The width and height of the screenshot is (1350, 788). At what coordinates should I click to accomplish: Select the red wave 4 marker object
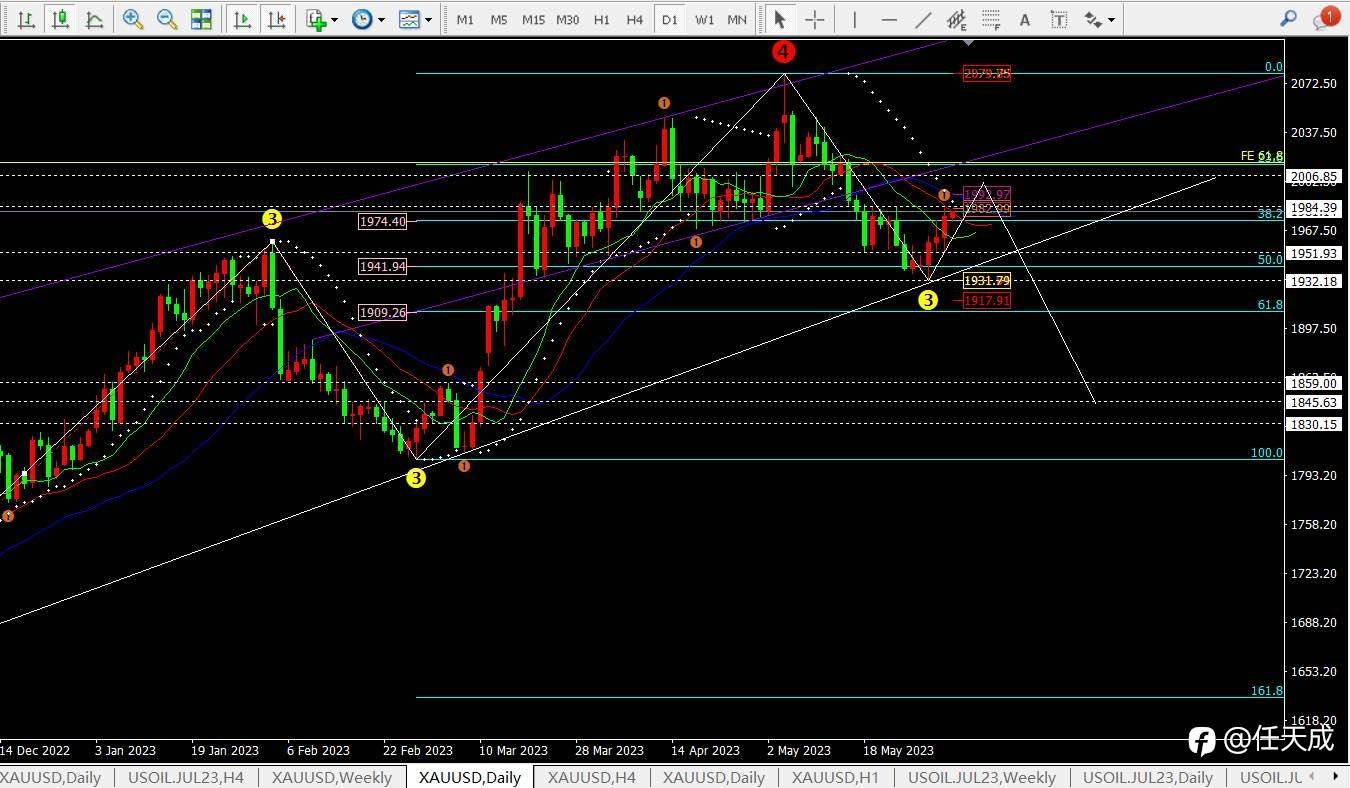(x=784, y=50)
